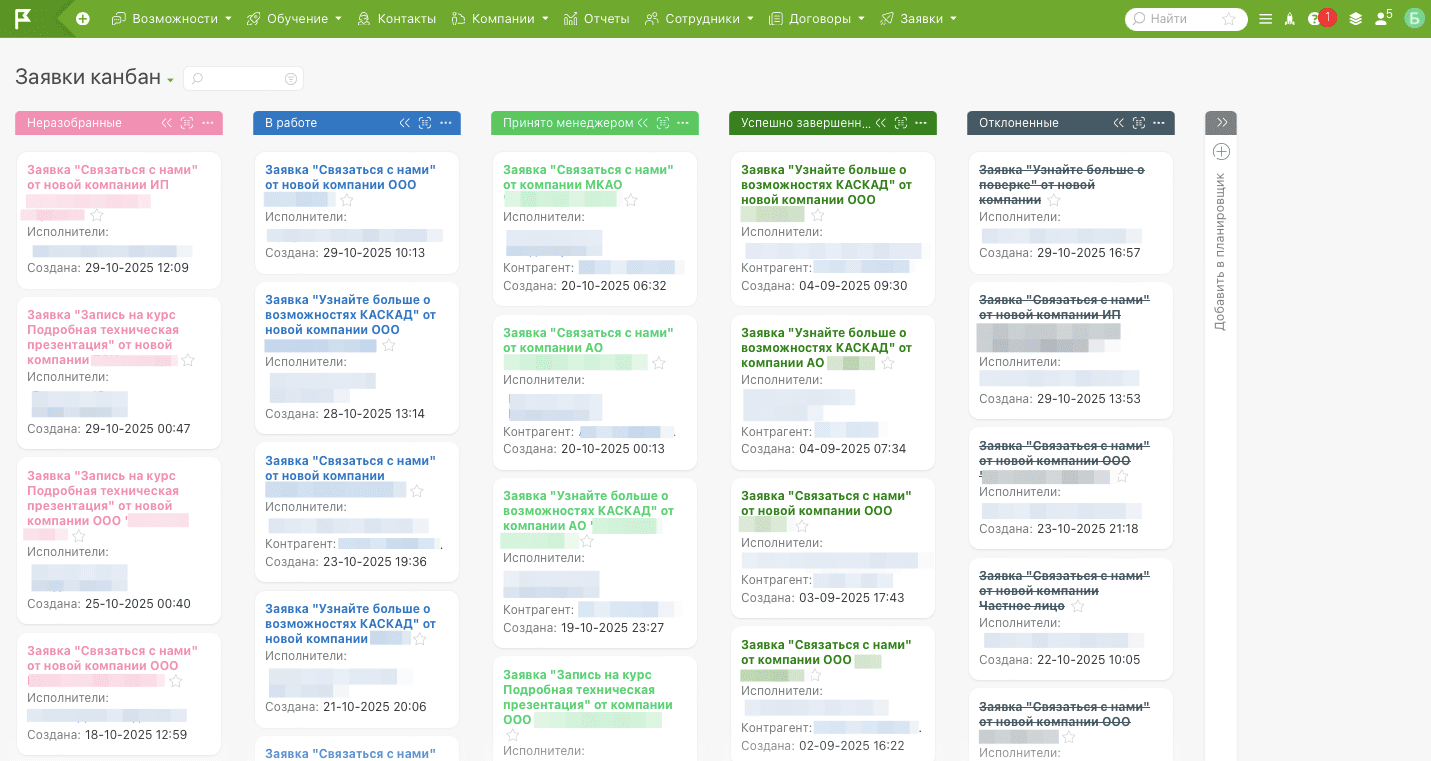
Task: Open green card "Связаться с нами" от компании МКАО
Action: click(x=588, y=177)
